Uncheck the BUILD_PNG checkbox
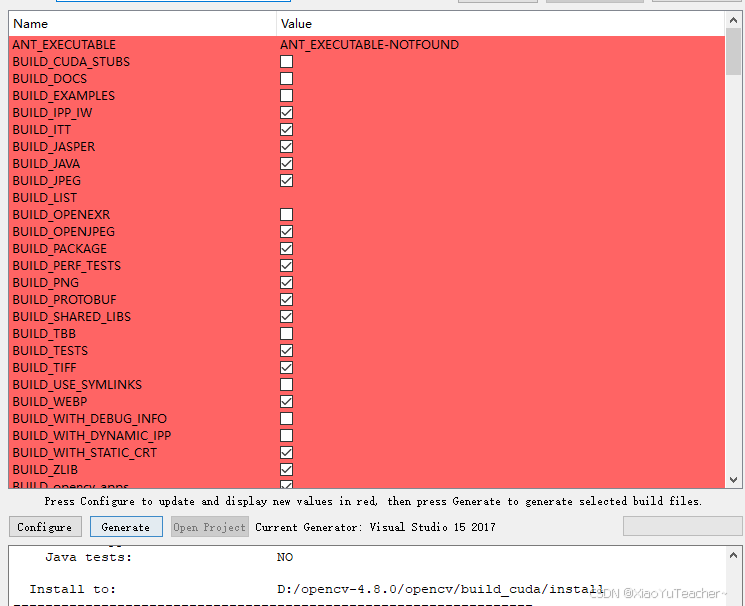Screen dimensions: 745x606 (287, 283)
